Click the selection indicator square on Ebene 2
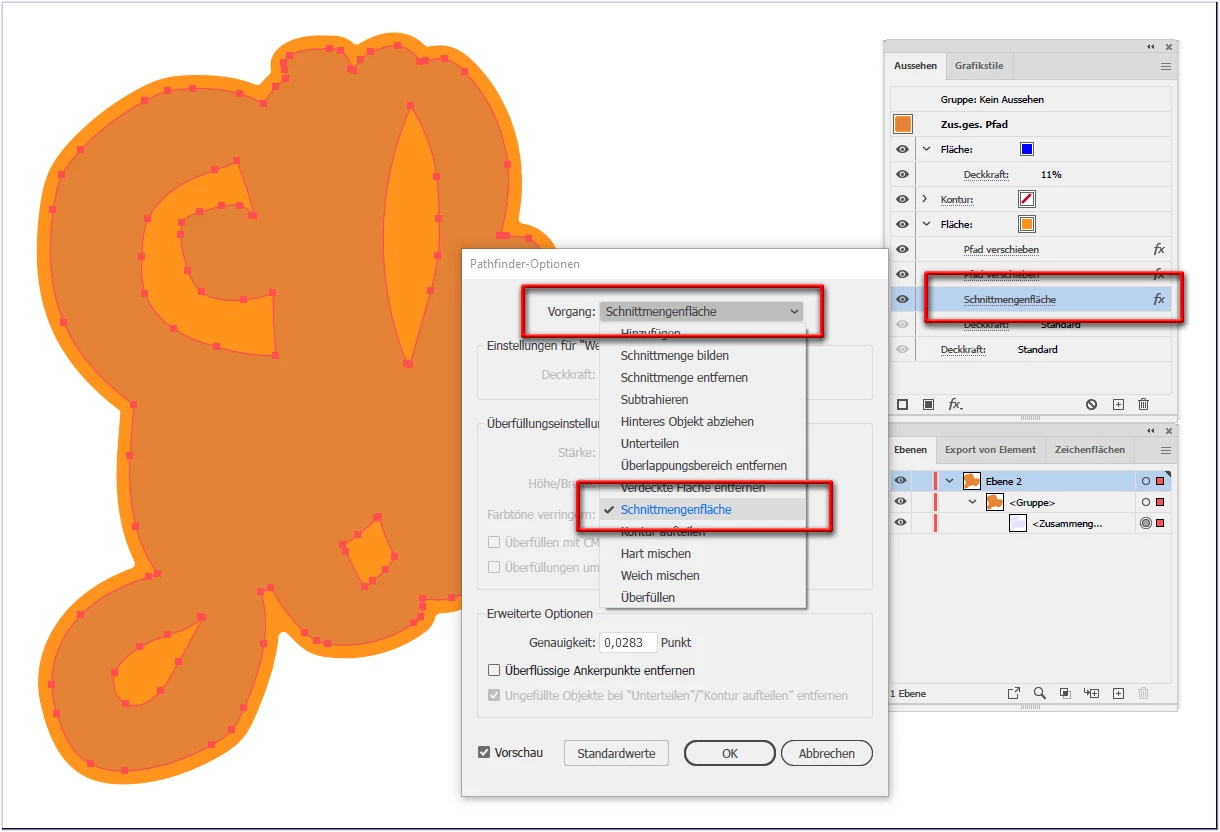The height and width of the screenshot is (832, 1220). click(1160, 481)
